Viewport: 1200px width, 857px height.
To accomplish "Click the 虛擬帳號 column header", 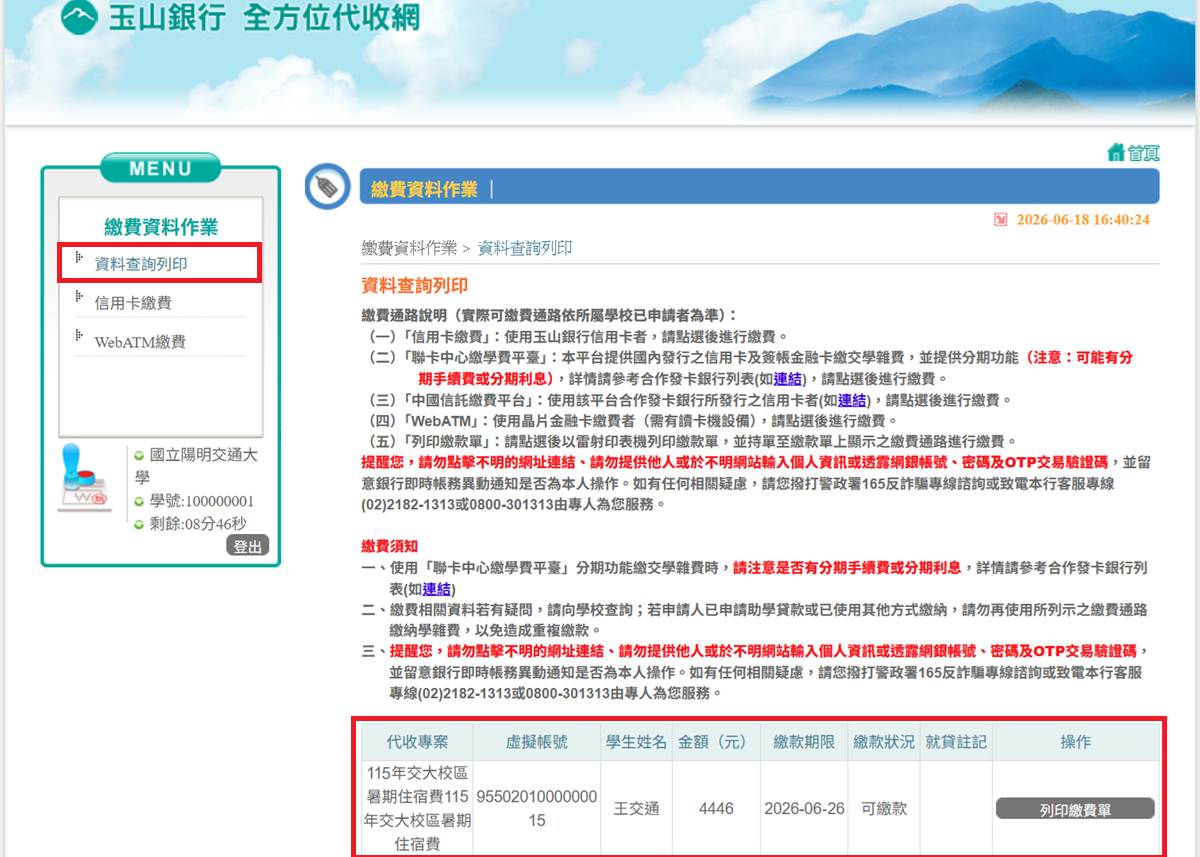I will pos(537,742).
